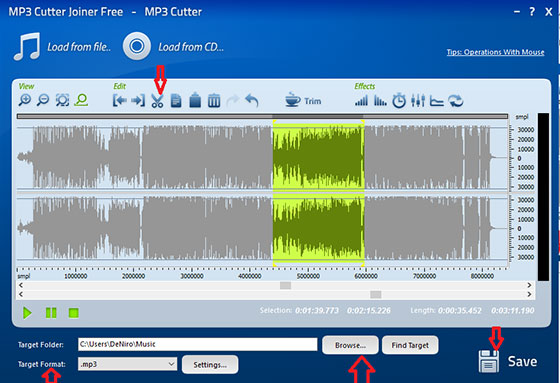Click the 5000000 sample ruler mark

[x=308, y=276]
